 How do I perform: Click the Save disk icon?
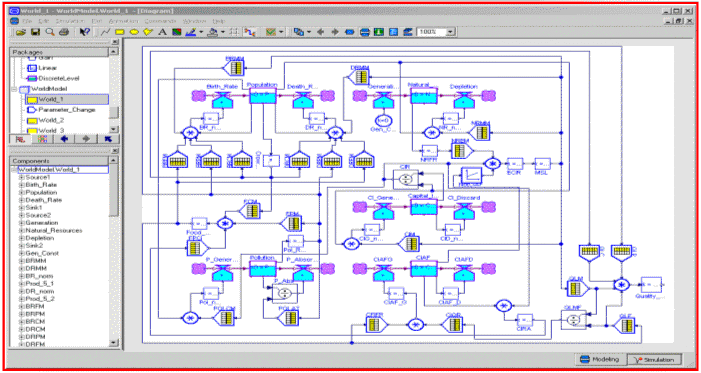tap(36, 32)
